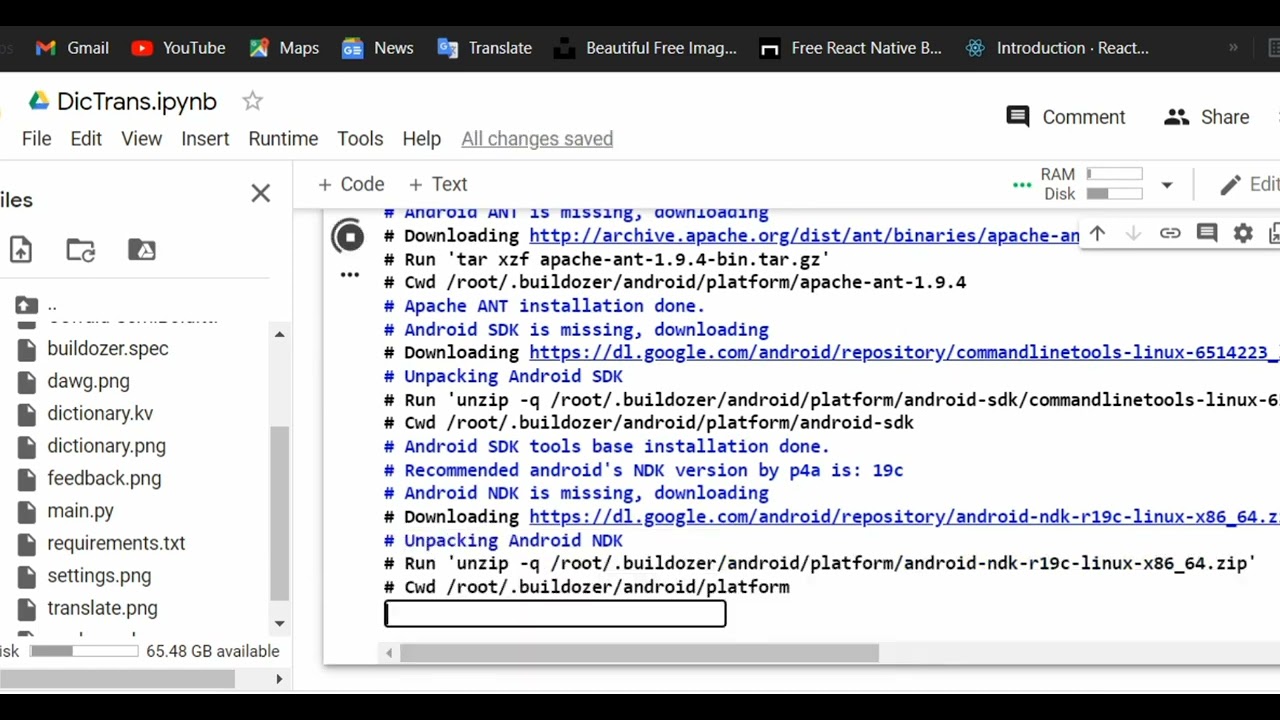The image size is (1280, 720).
Task: Select dictionary.kv file
Action: [100, 414]
